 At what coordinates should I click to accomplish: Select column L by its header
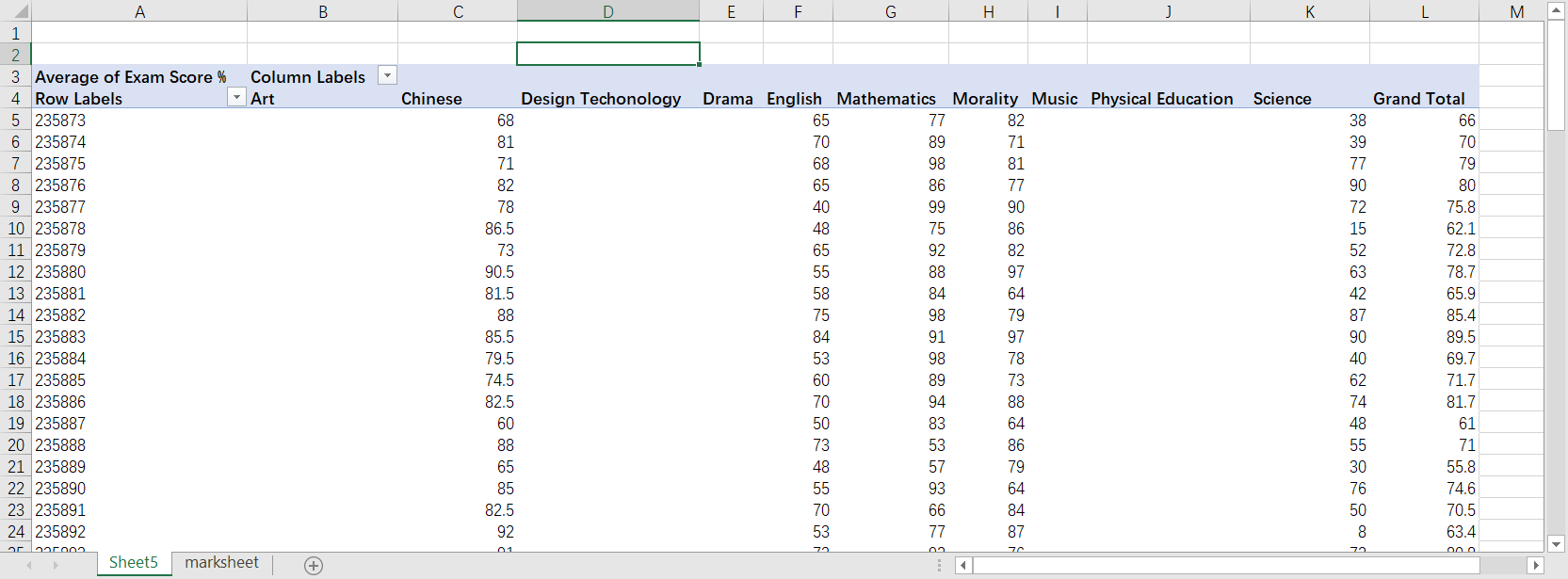tap(1424, 11)
